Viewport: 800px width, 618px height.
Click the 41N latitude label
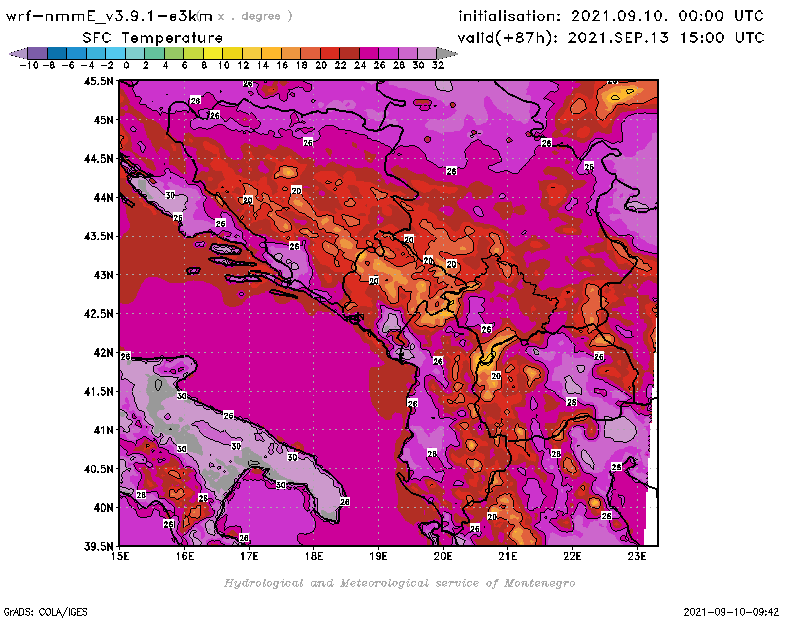click(103, 430)
